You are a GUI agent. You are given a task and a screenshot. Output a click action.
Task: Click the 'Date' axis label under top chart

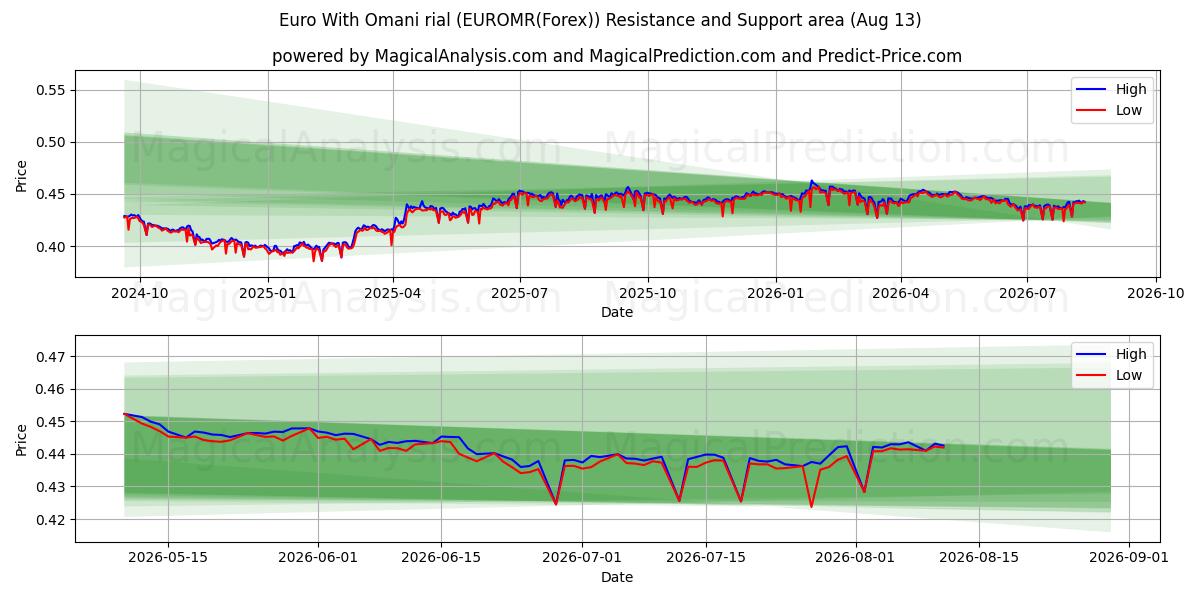617,312
